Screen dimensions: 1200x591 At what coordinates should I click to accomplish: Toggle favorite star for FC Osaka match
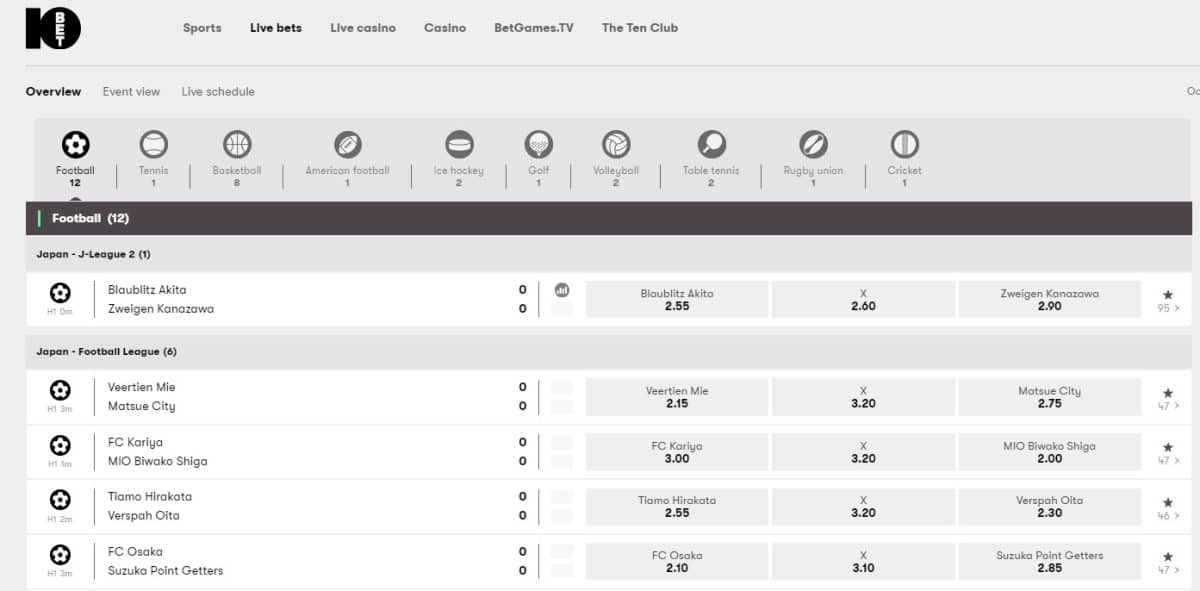(1167, 556)
